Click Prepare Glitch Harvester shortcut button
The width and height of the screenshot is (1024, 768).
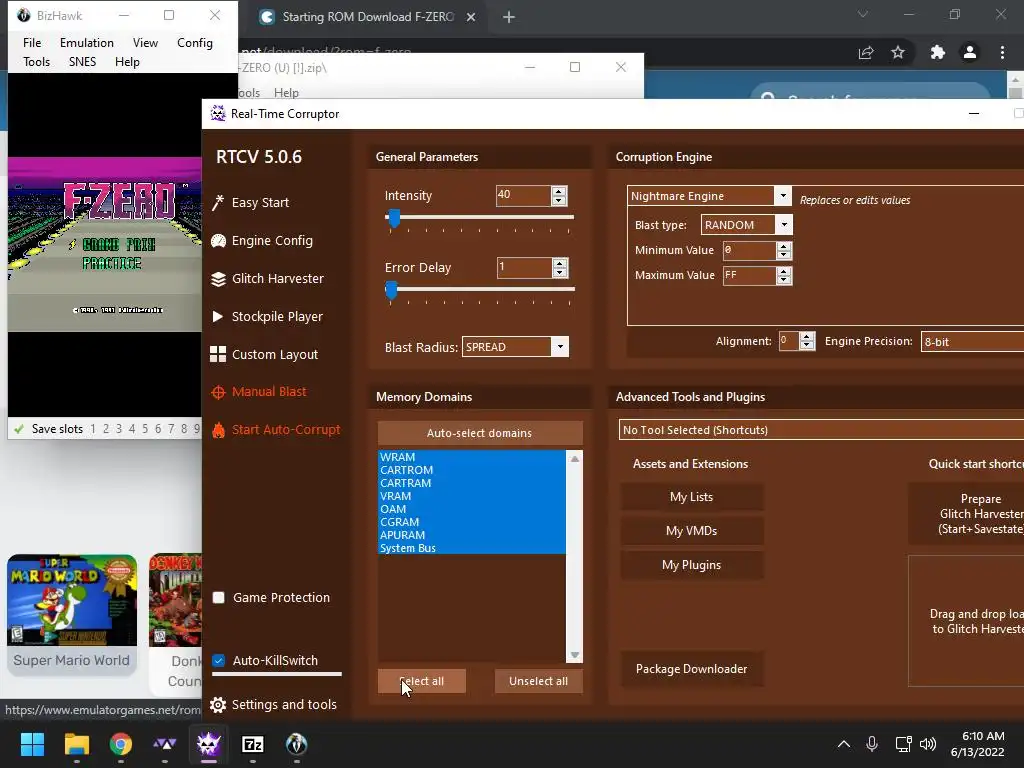pos(967,514)
